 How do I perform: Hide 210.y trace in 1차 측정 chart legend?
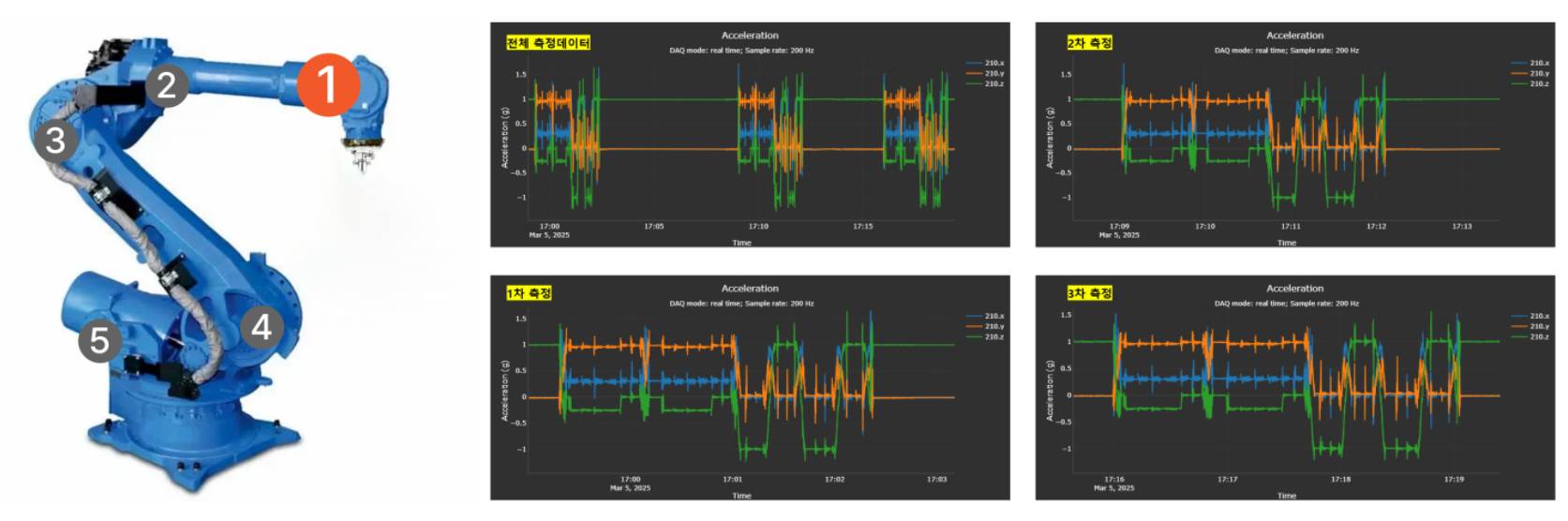993,326
